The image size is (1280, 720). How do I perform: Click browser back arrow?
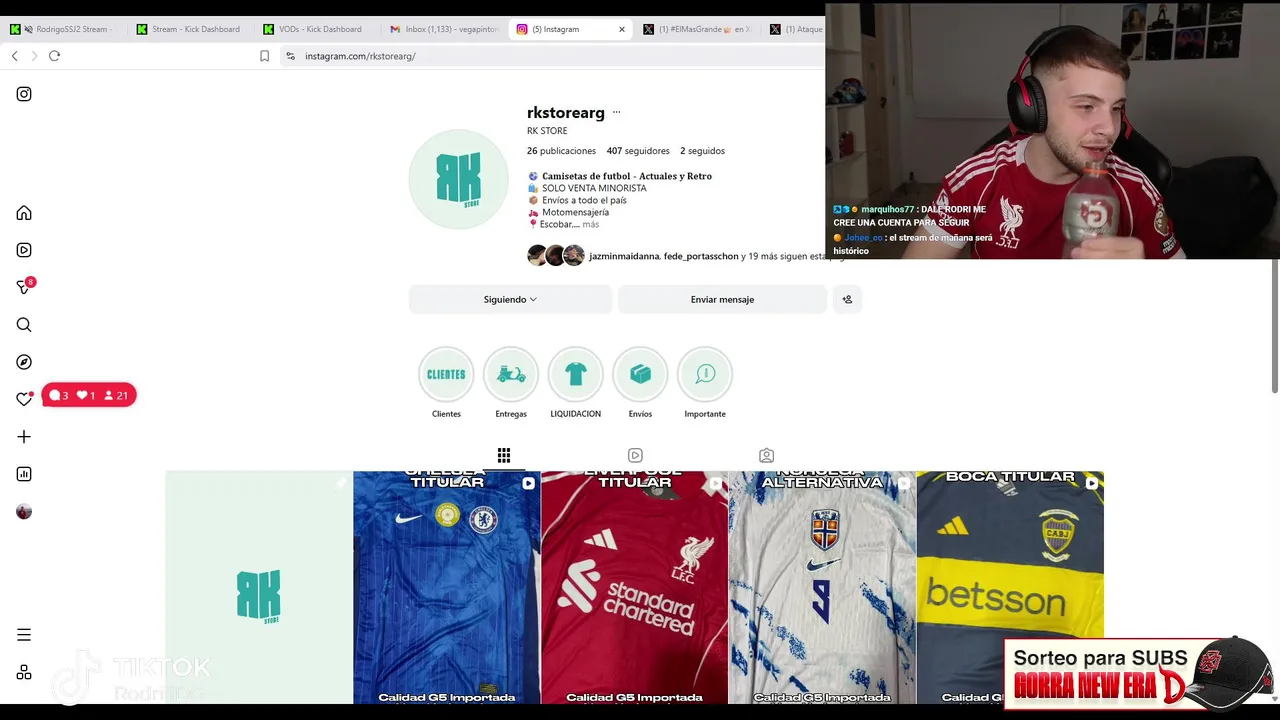[15, 56]
